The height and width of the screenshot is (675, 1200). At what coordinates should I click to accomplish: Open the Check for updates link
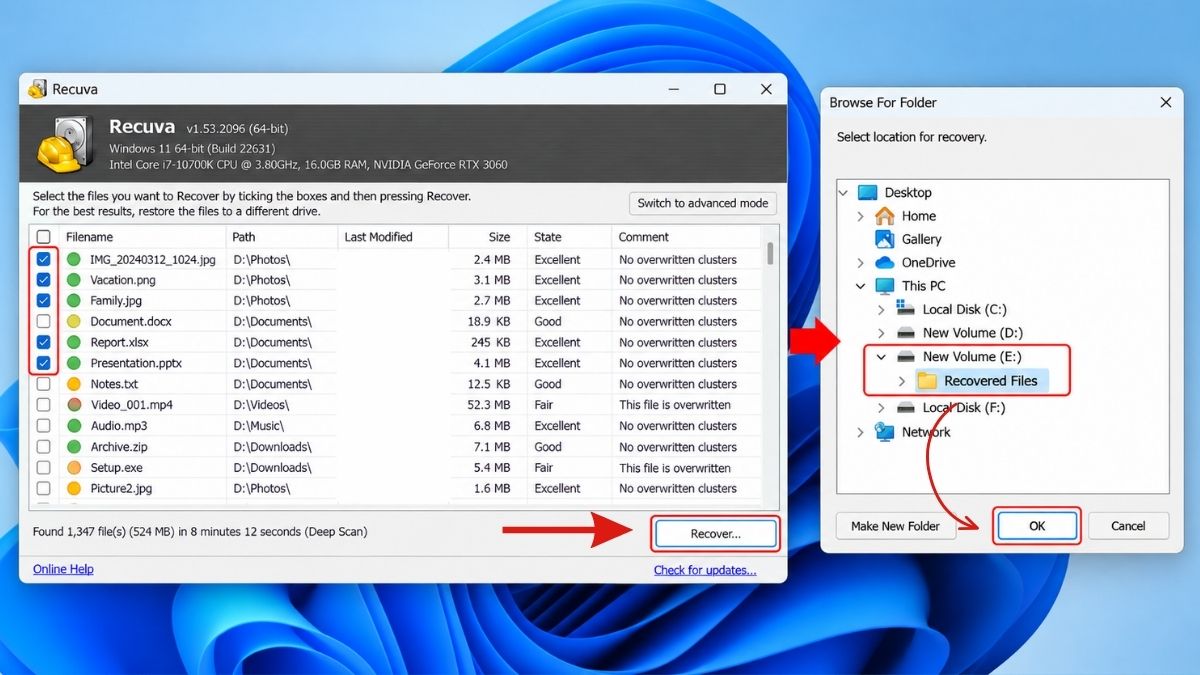[705, 570]
